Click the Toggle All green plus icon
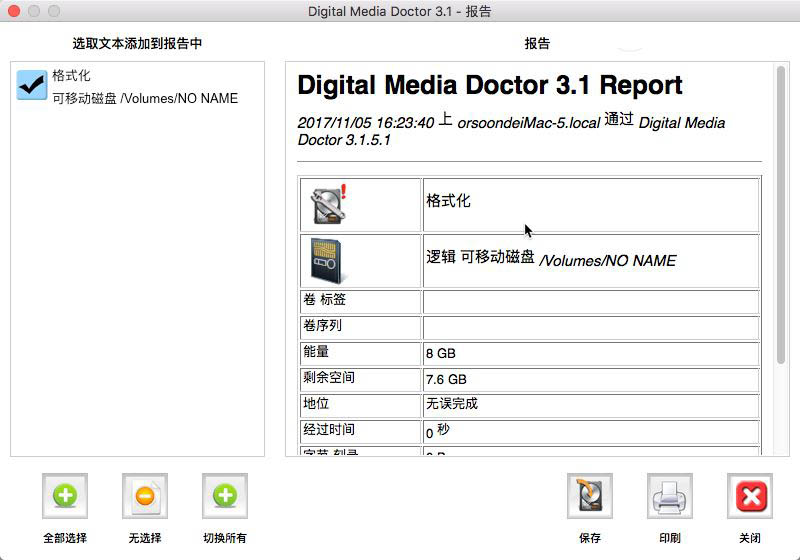The image size is (800, 560). pos(225,496)
